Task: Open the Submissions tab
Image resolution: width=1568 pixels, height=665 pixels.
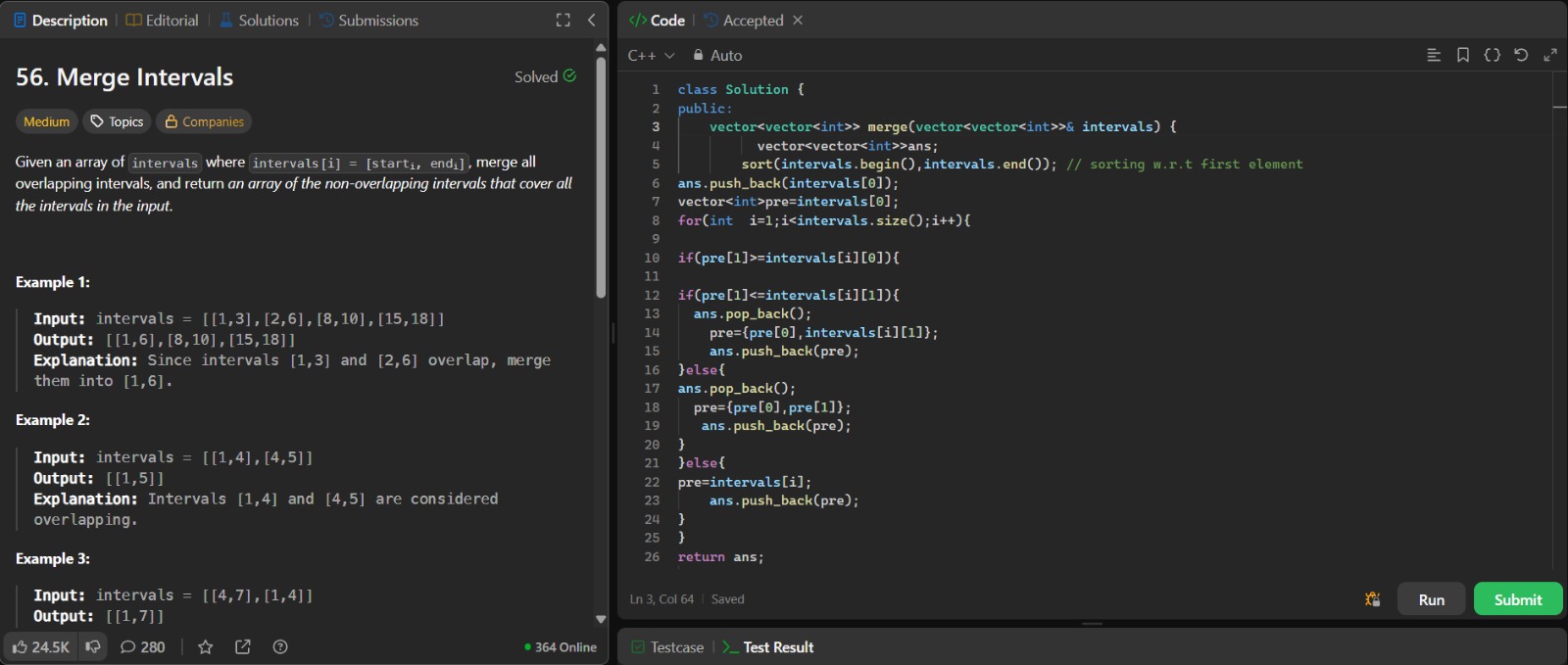Action: pyautogui.click(x=368, y=20)
